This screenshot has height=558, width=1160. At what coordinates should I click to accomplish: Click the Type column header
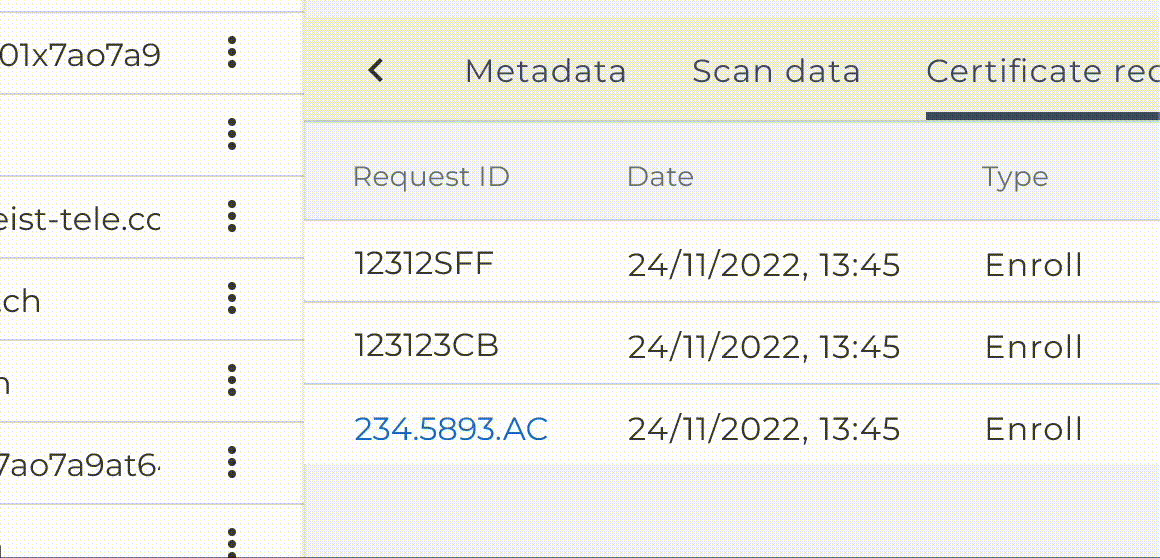[x=1015, y=177]
